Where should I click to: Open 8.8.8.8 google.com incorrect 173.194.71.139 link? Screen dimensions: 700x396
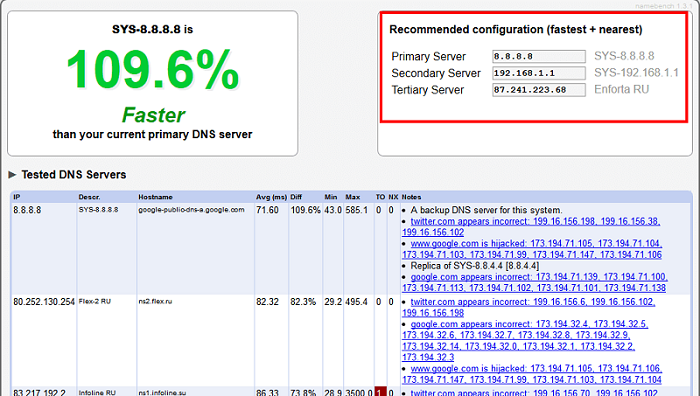pyautogui.click(x=534, y=283)
